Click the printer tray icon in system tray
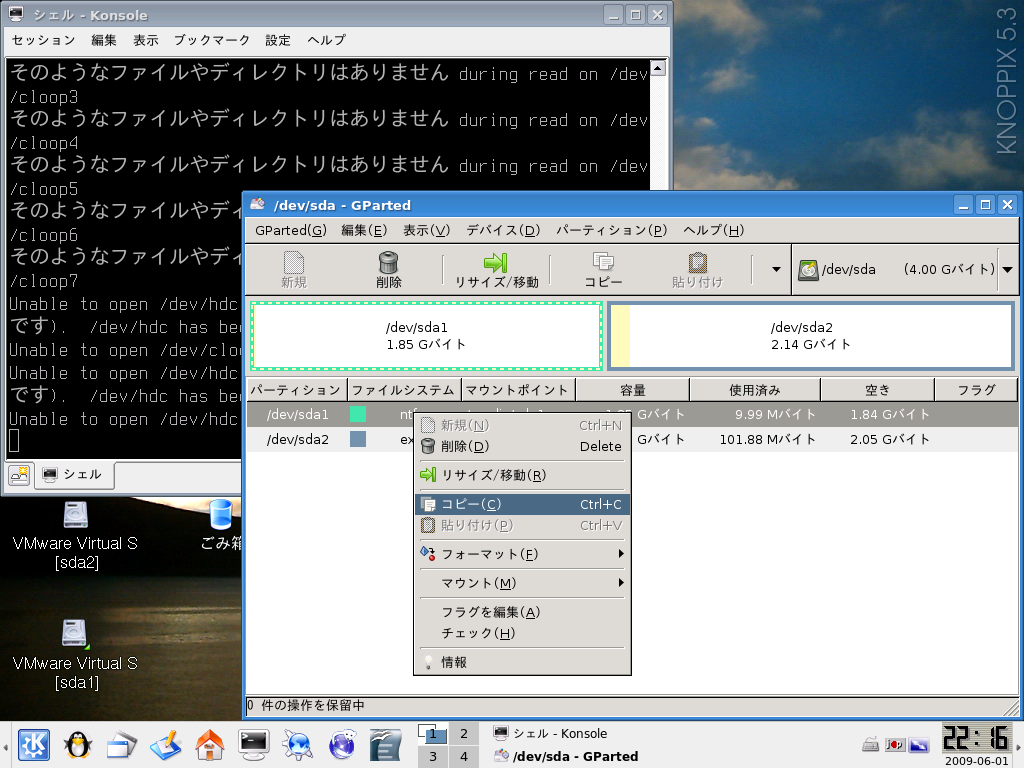Image resolution: width=1024 pixels, height=768 pixels. 871,744
